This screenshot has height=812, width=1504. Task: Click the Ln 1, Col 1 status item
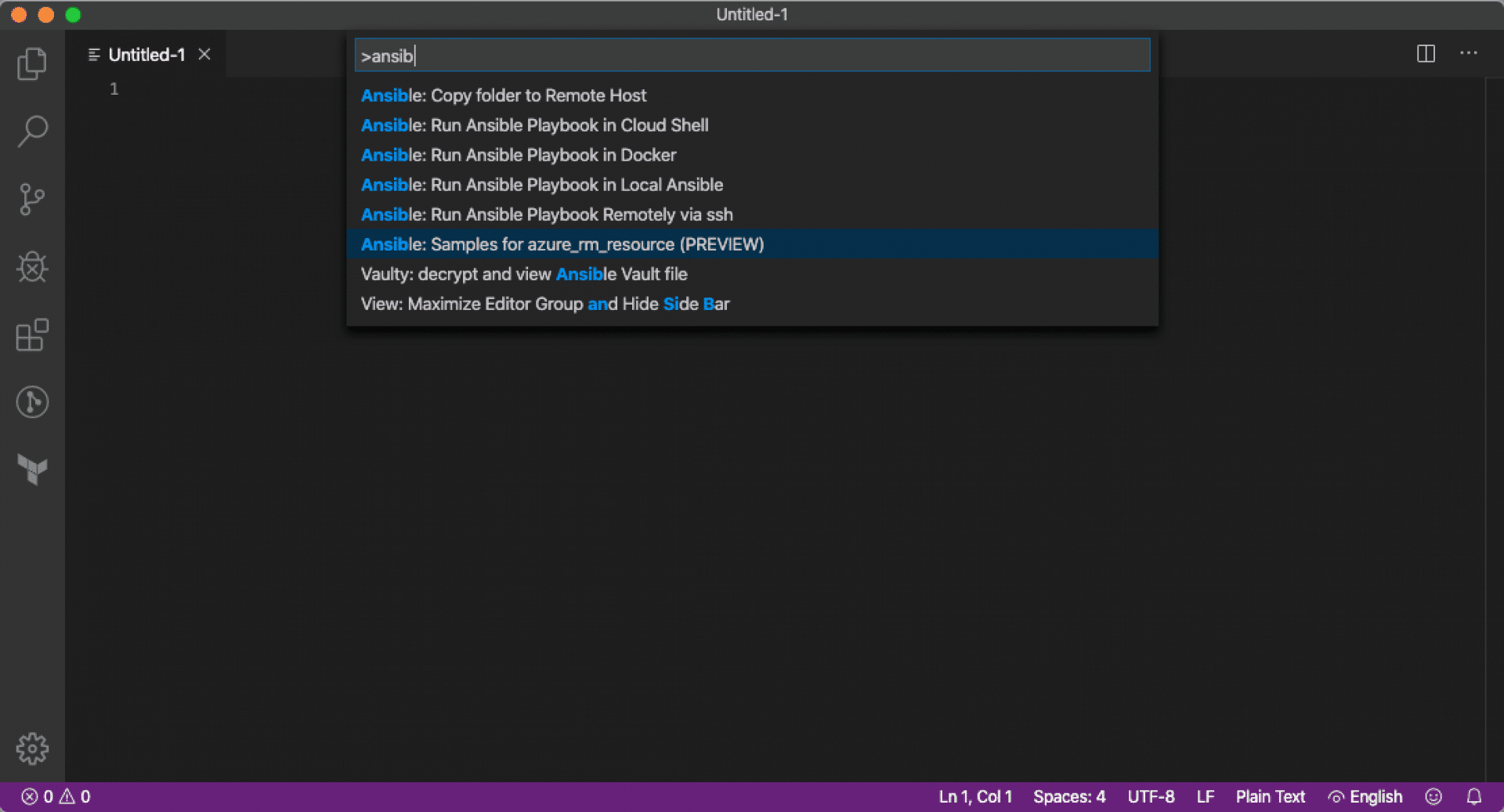click(975, 796)
